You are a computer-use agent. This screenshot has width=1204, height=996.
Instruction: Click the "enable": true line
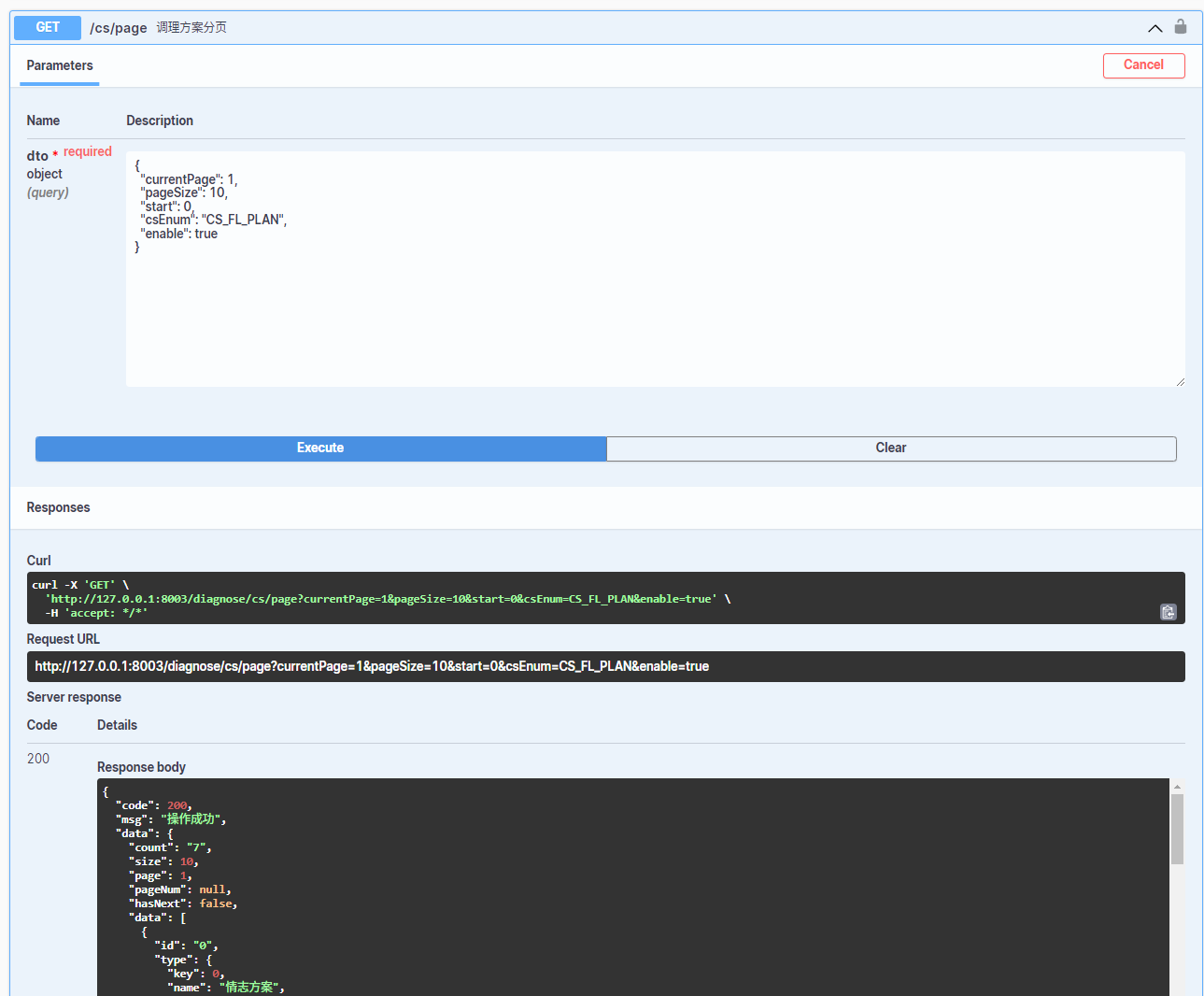179,234
